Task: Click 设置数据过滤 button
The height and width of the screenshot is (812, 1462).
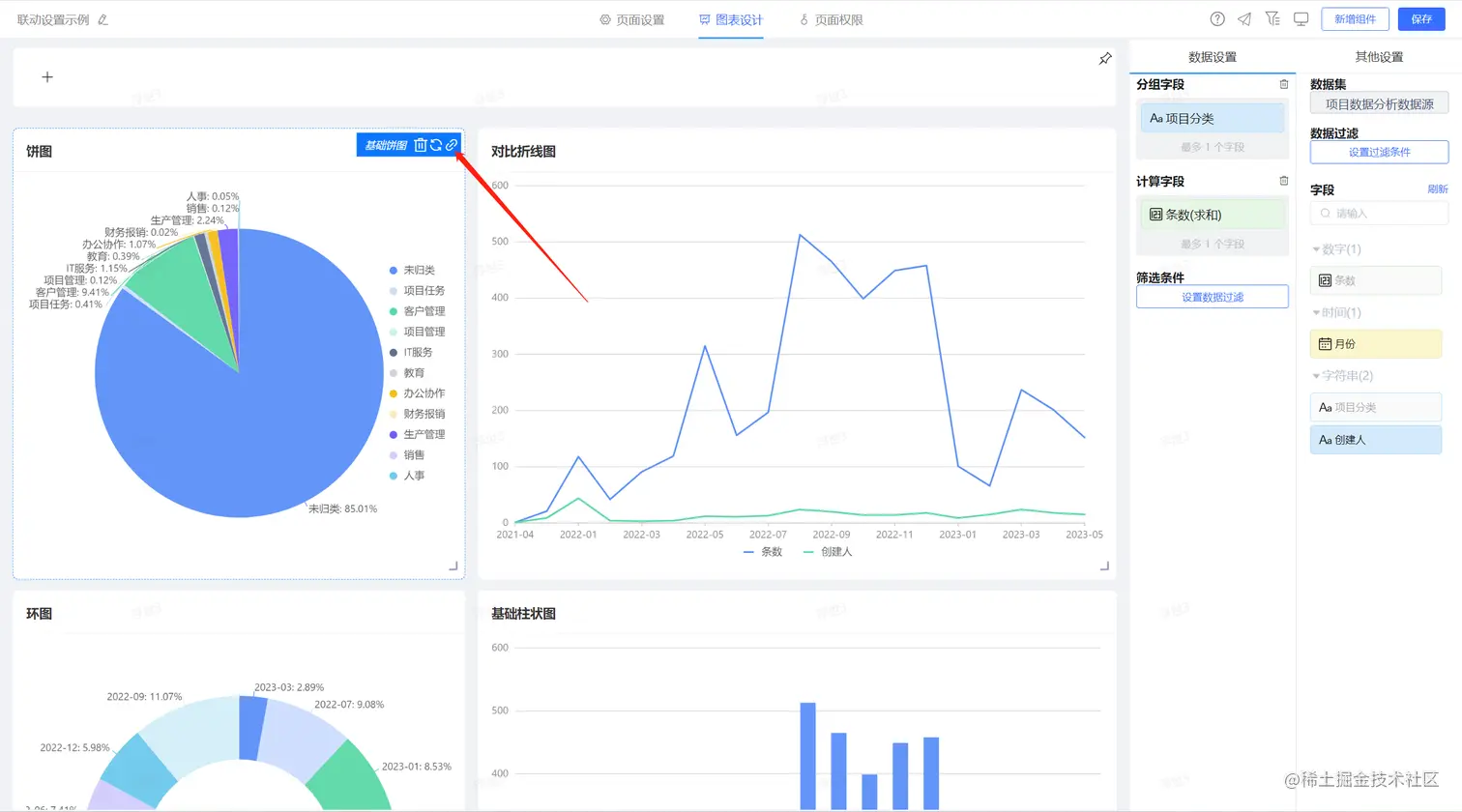Action: 1213,297
